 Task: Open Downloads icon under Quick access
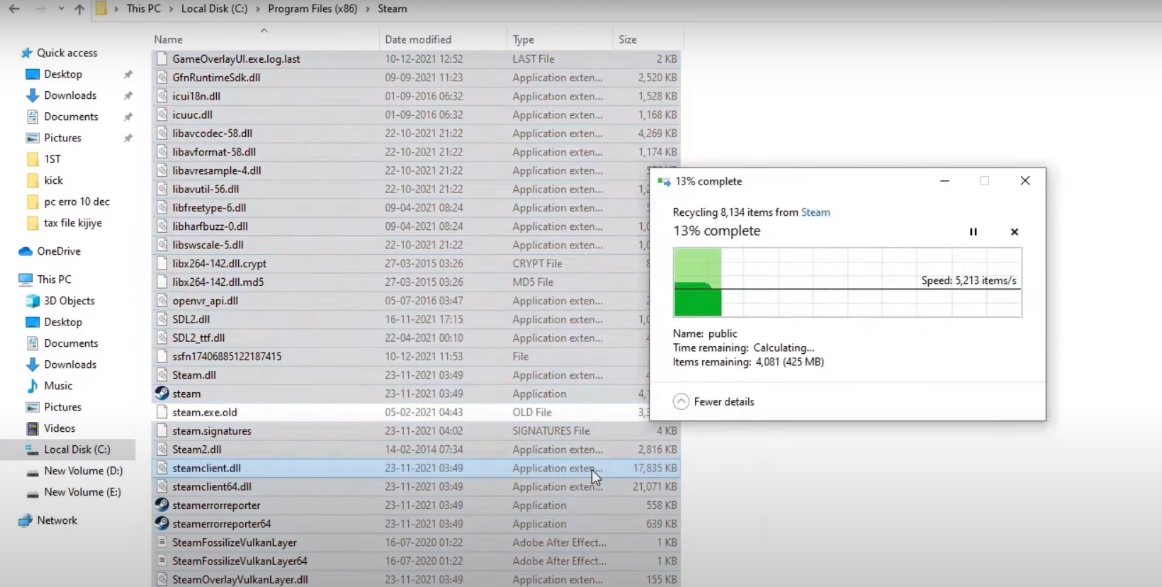point(32,96)
